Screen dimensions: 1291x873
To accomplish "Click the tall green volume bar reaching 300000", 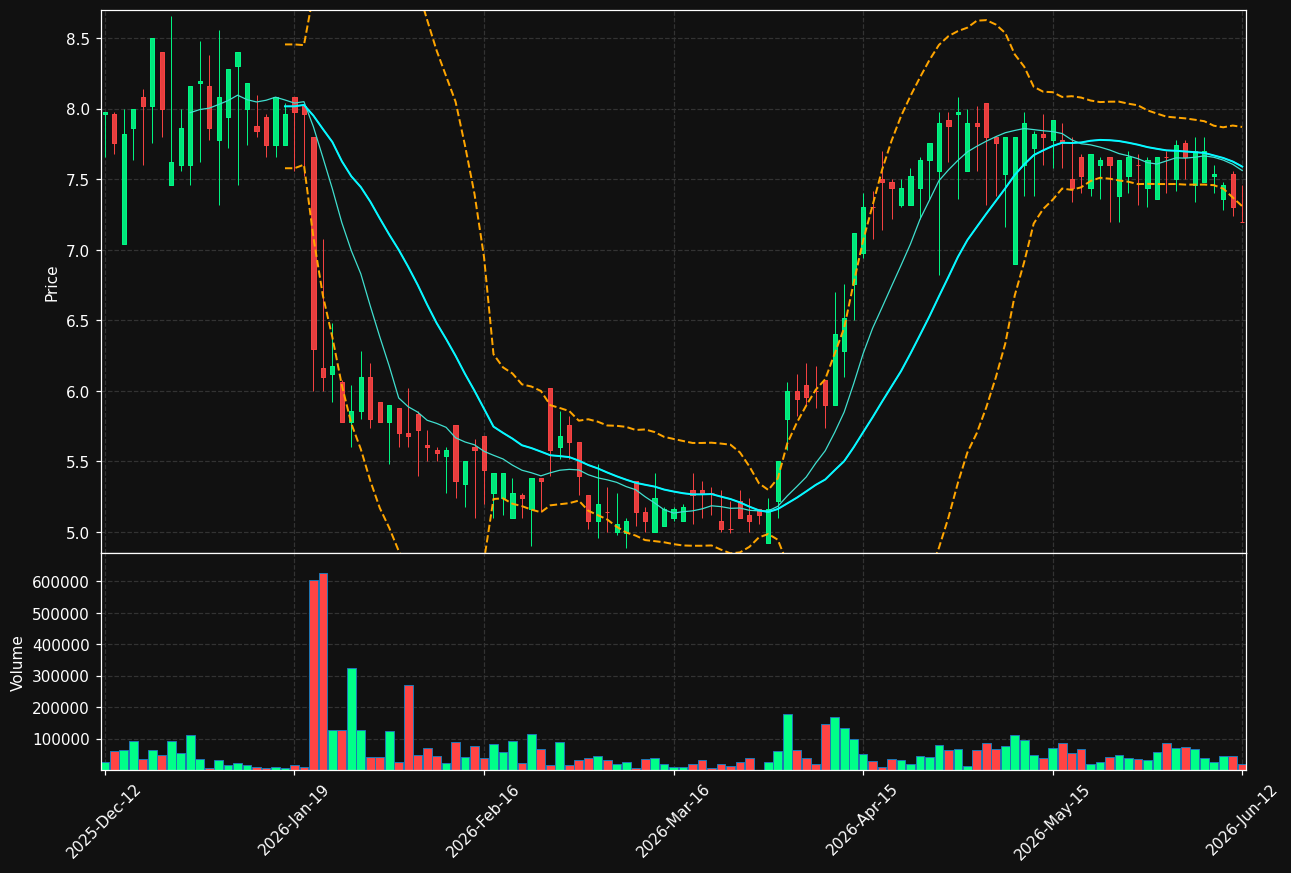I will pyautogui.click(x=351, y=719).
